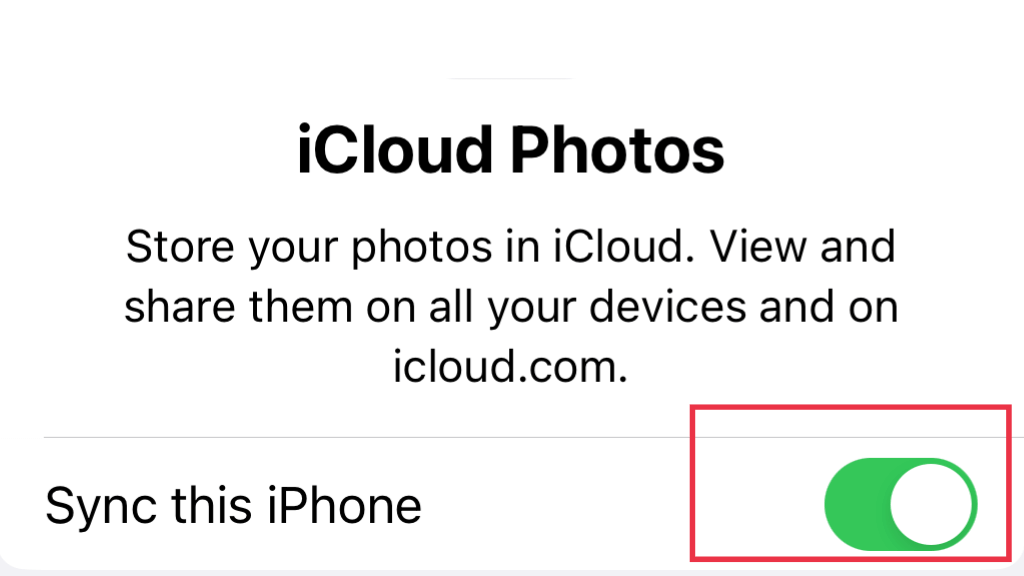Click the word Store in the description

click(180, 247)
